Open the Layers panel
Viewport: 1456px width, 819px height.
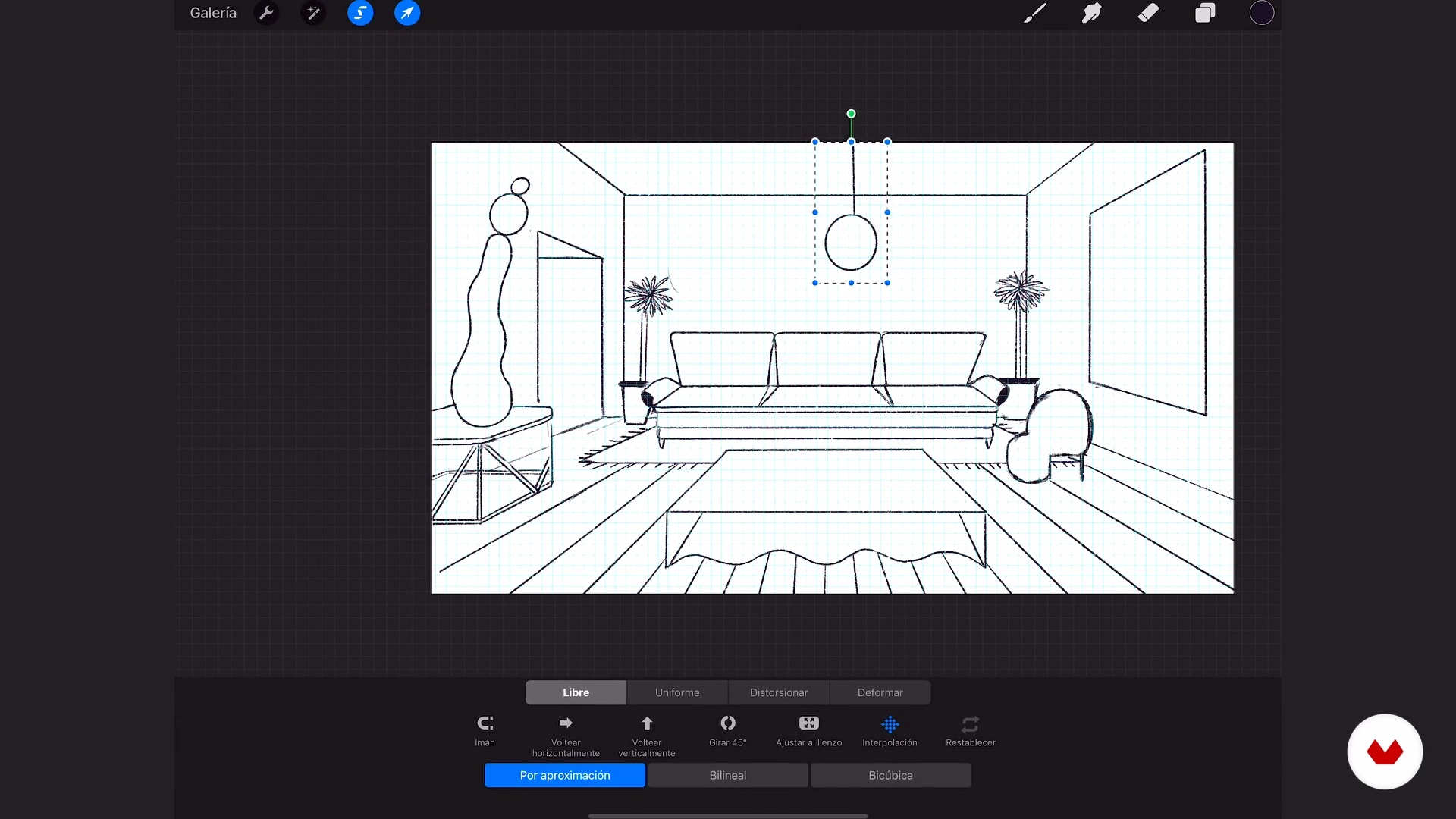coord(1205,13)
